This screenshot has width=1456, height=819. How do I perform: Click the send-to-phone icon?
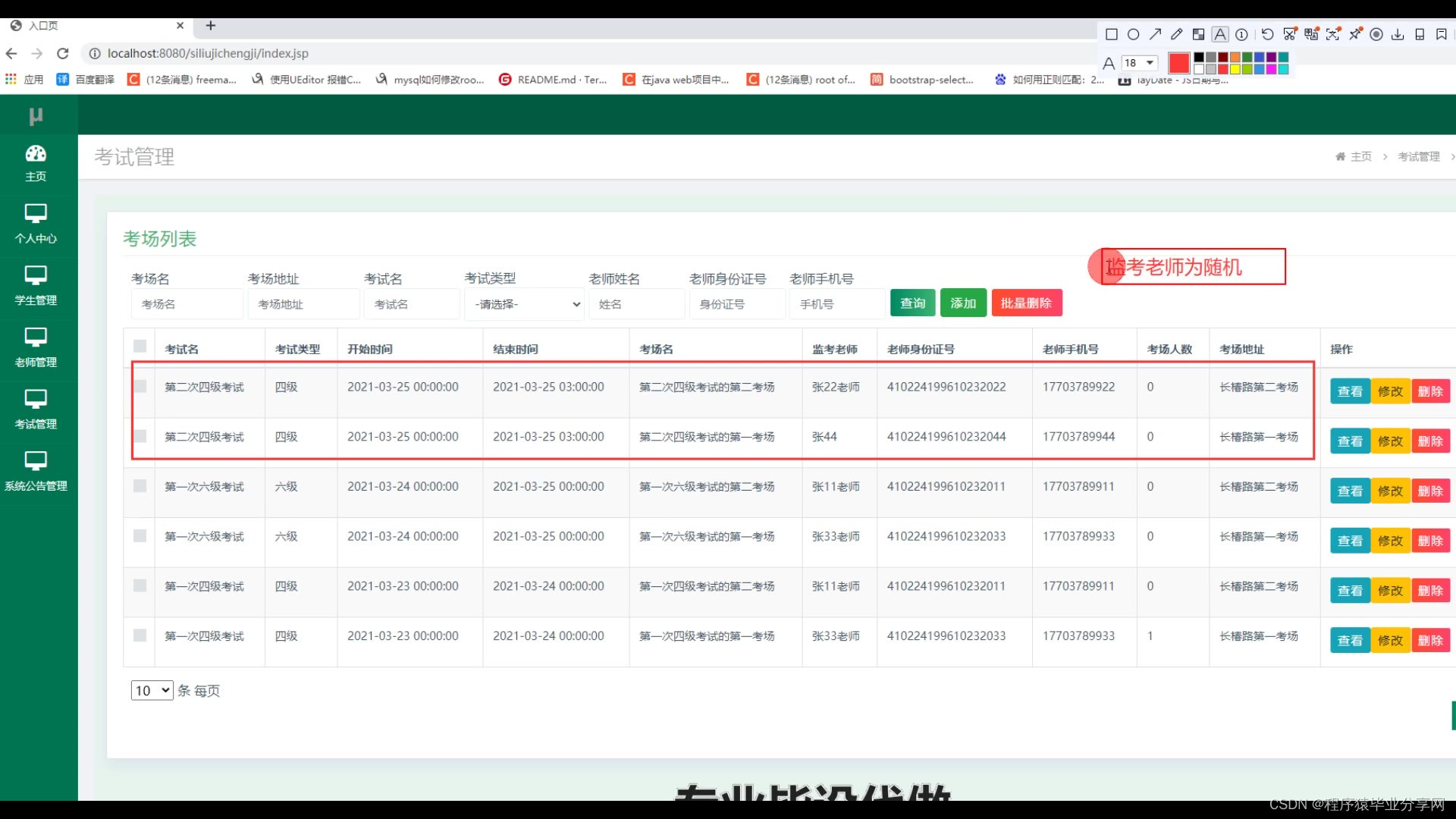pyautogui.click(x=1420, y=34)
